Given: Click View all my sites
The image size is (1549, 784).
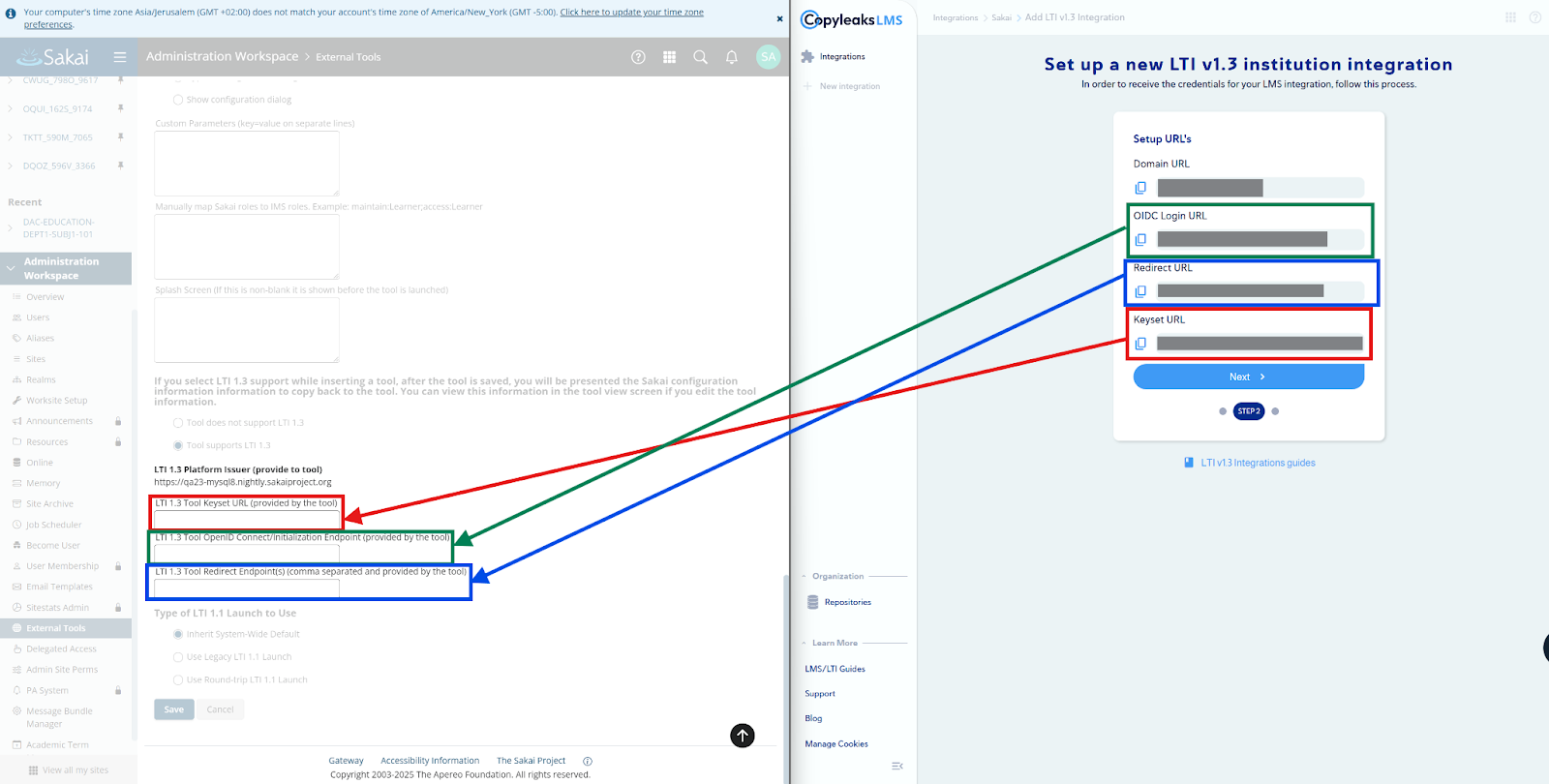Looking at the screenshot, I should coord(69,770).
